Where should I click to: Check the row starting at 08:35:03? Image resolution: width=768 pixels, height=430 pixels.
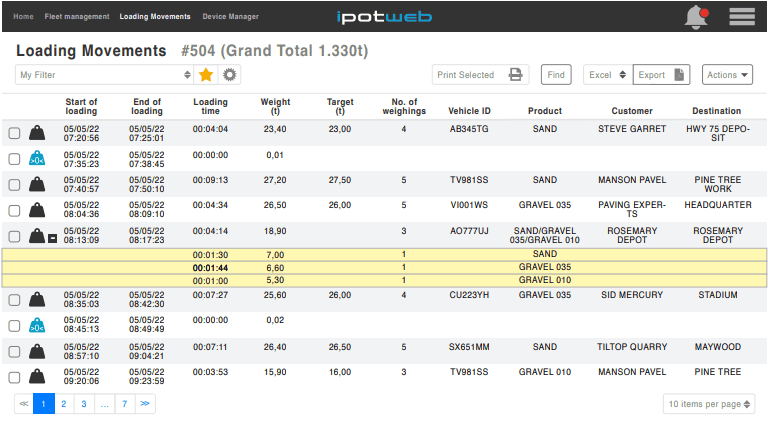(x=14, y=300)
